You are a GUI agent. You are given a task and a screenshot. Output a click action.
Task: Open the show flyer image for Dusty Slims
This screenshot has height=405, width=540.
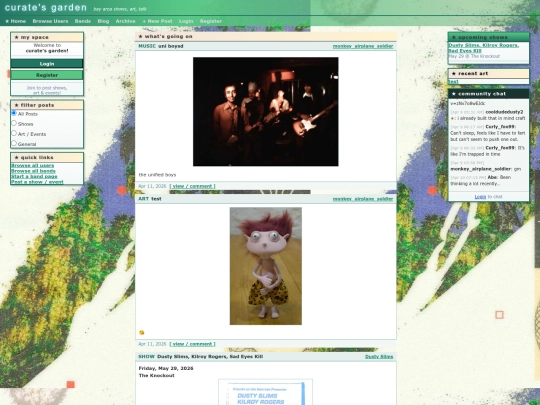point(266,392)
